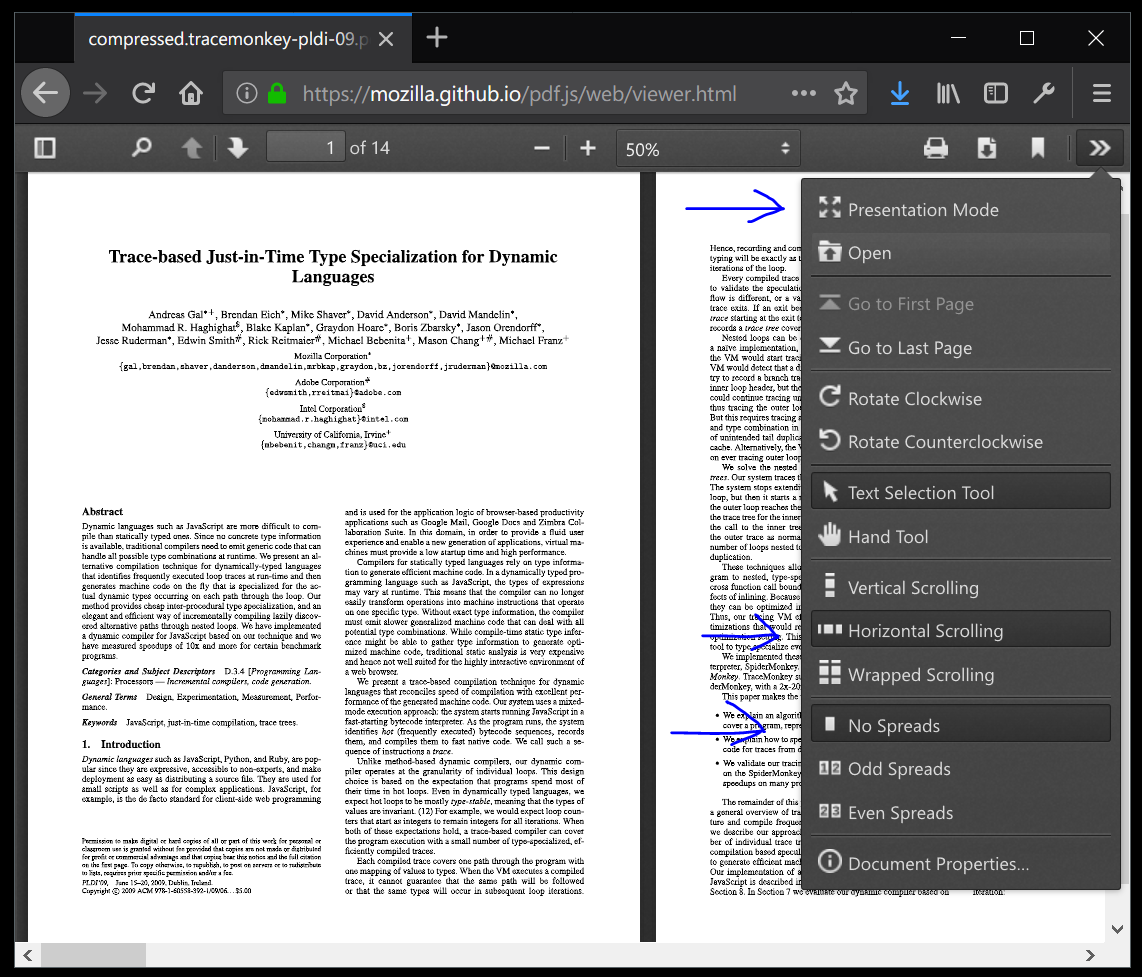Enable the Text Selection Tool
The image size is (1142, 977).
[x=961, y=493]
